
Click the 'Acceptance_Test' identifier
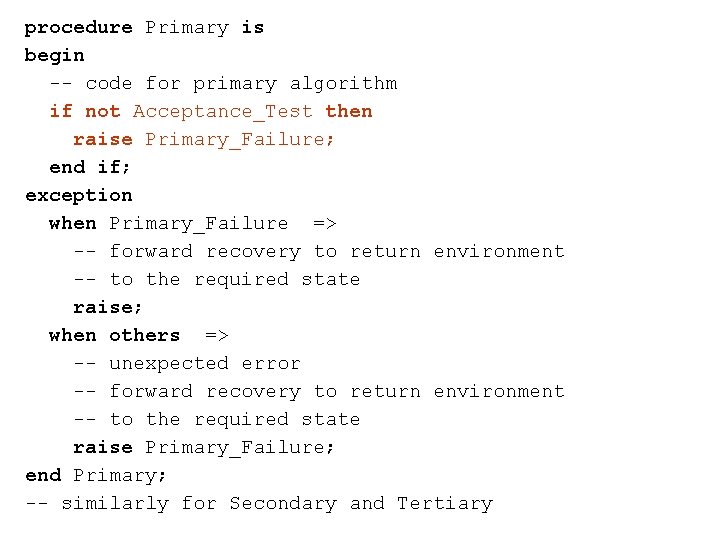223,111
